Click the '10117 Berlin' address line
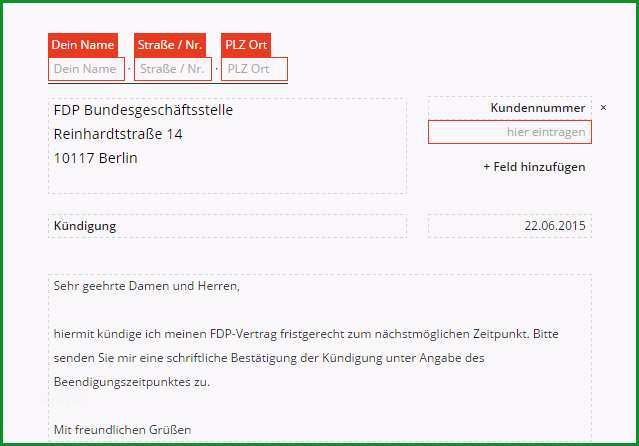639x446 pixels. click(x=95, y=158)
